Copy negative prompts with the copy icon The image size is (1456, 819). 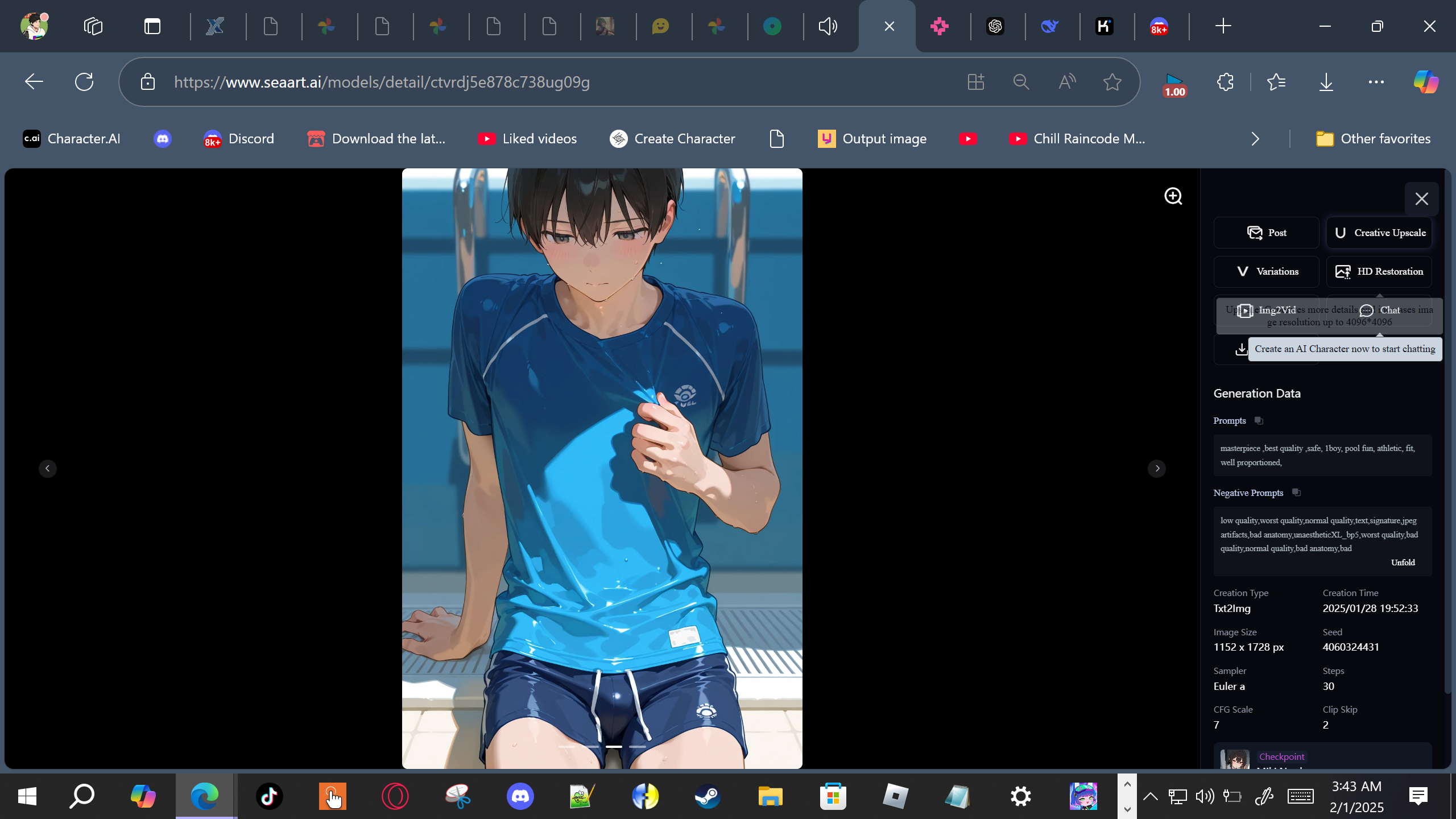pos(1296,493)
